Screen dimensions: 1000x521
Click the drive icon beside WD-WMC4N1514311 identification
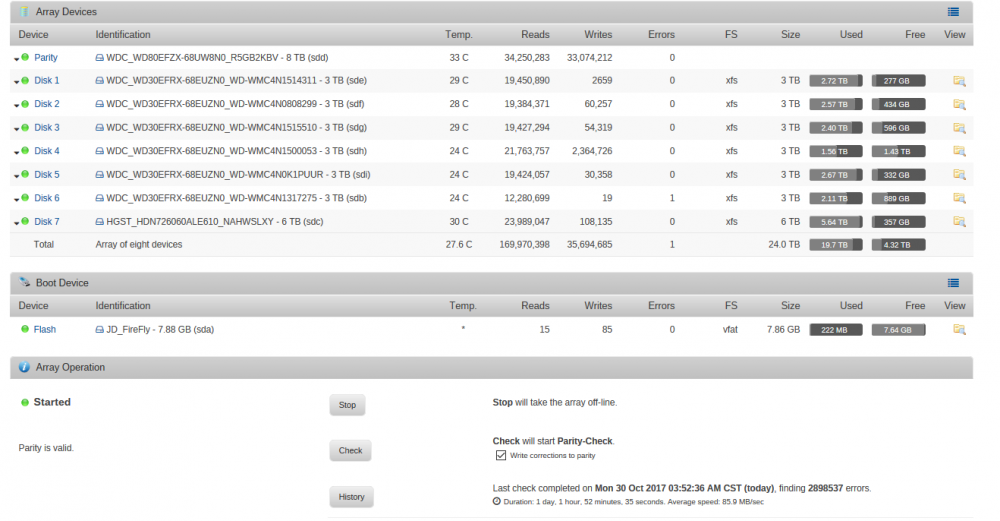click(99, 80)
